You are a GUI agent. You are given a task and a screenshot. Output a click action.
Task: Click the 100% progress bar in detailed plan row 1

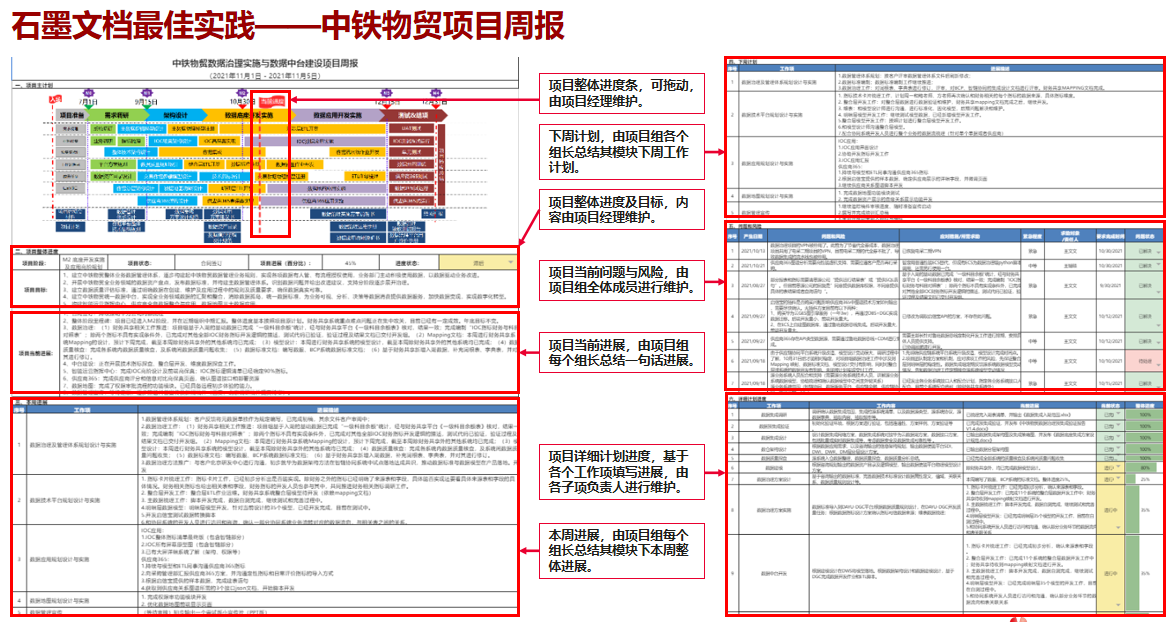[x=1145, y=414]
